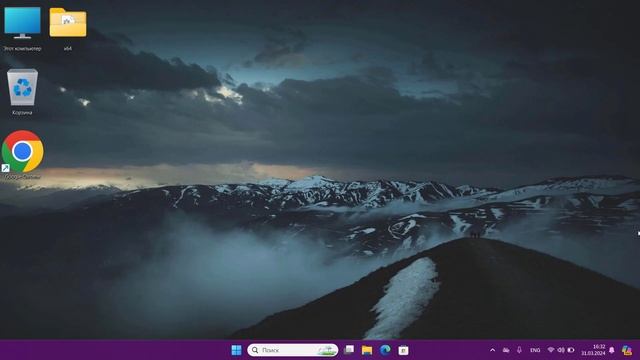Click the cloud icon in system tray
This screenshot has height=360, width=640.
(506, 350)
